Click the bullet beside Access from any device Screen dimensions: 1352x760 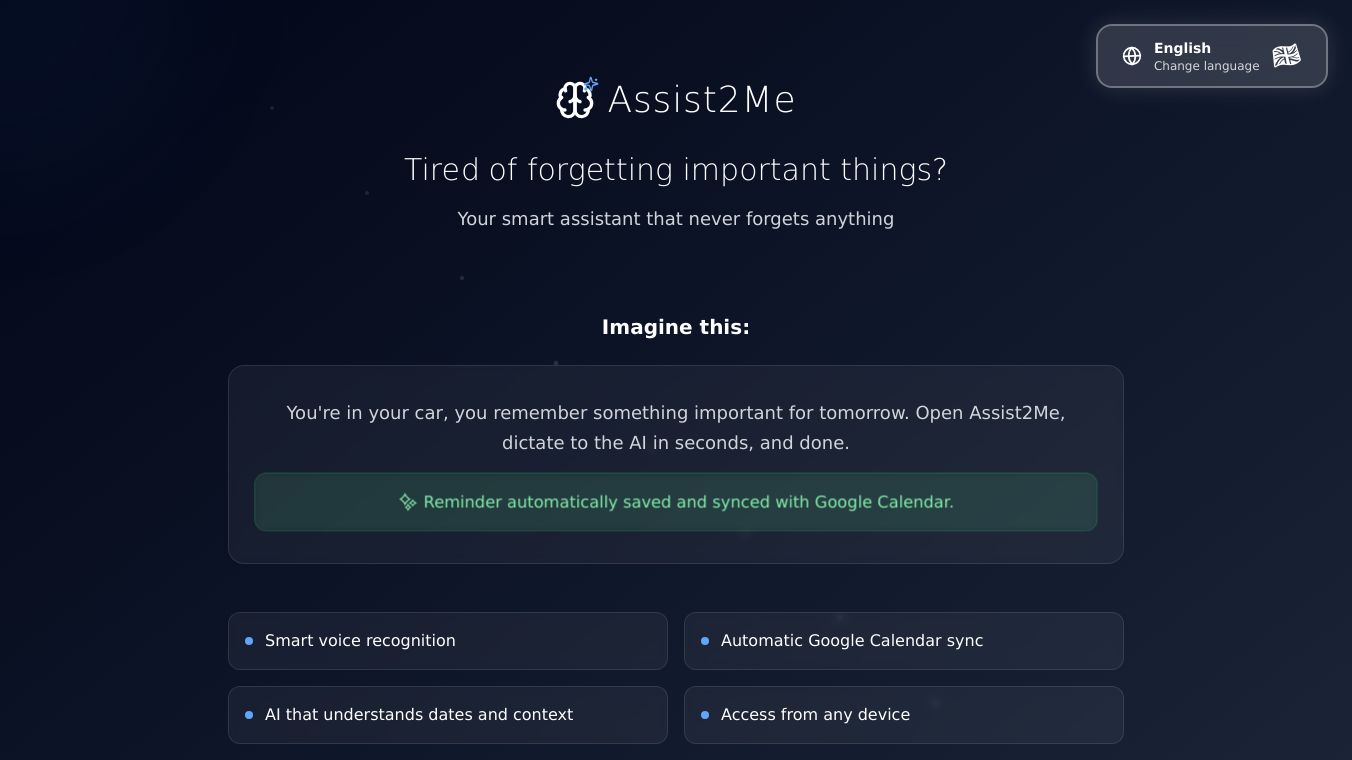pyautogui.click(x=705, y=715)
